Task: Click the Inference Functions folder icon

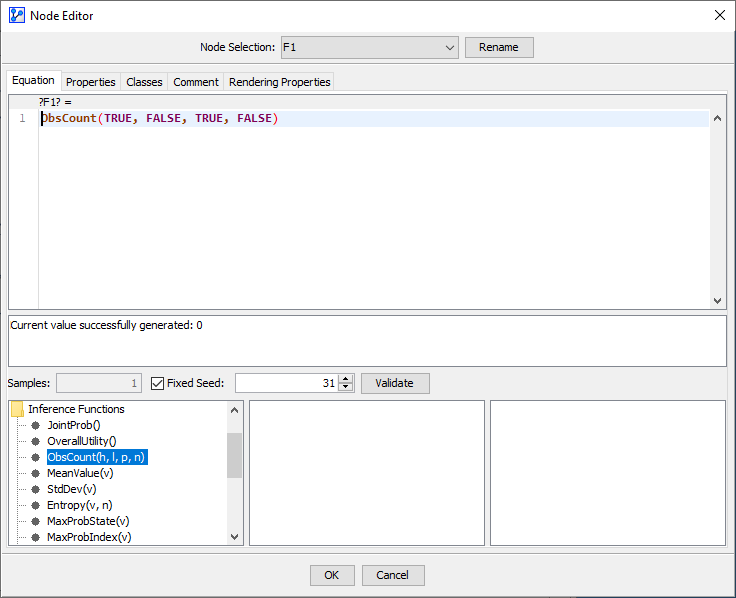Action: click(x=17, y=409)
